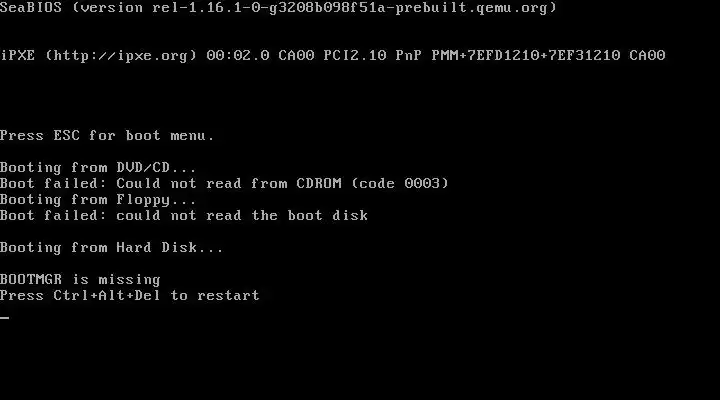Click the trailing CA00 at iPXE line end
The width and height of the screenshot is (720, 400).
(647, 56)
